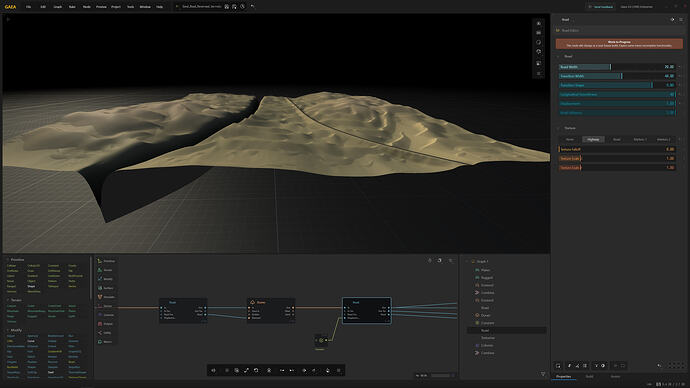The width and height of the screenshot is (690, 388).
Task: Click the orange Work in Progress banner
Action: (x=619, y=44)
